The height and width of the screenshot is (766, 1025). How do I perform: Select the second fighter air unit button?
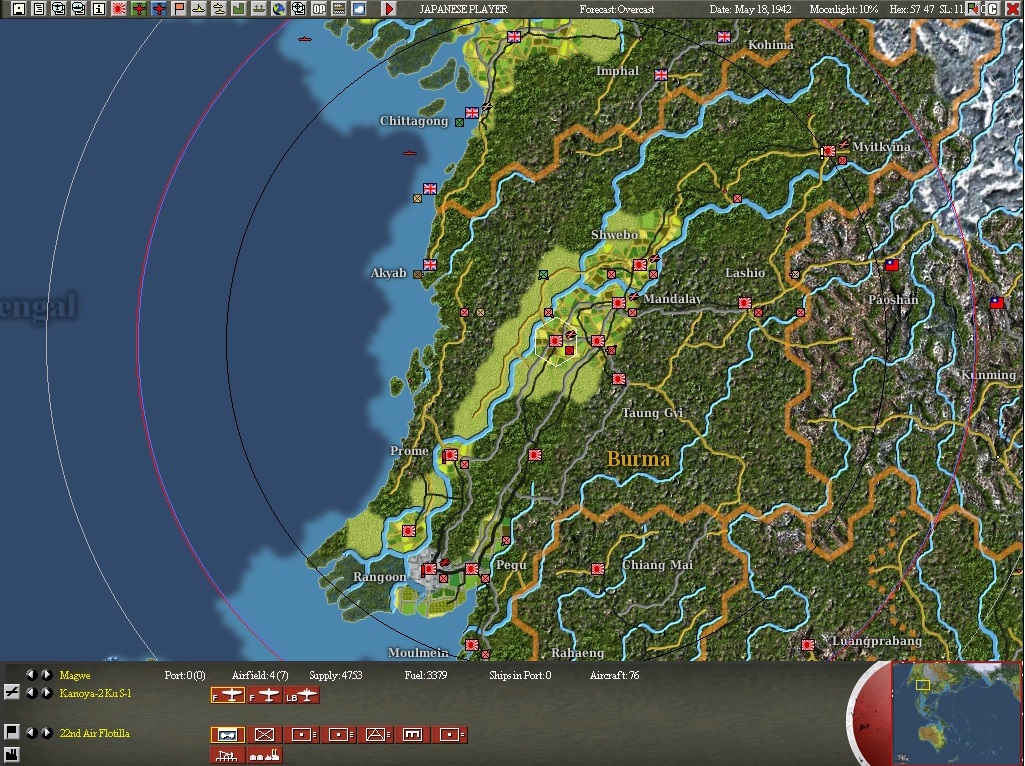(x=265, y=695)
